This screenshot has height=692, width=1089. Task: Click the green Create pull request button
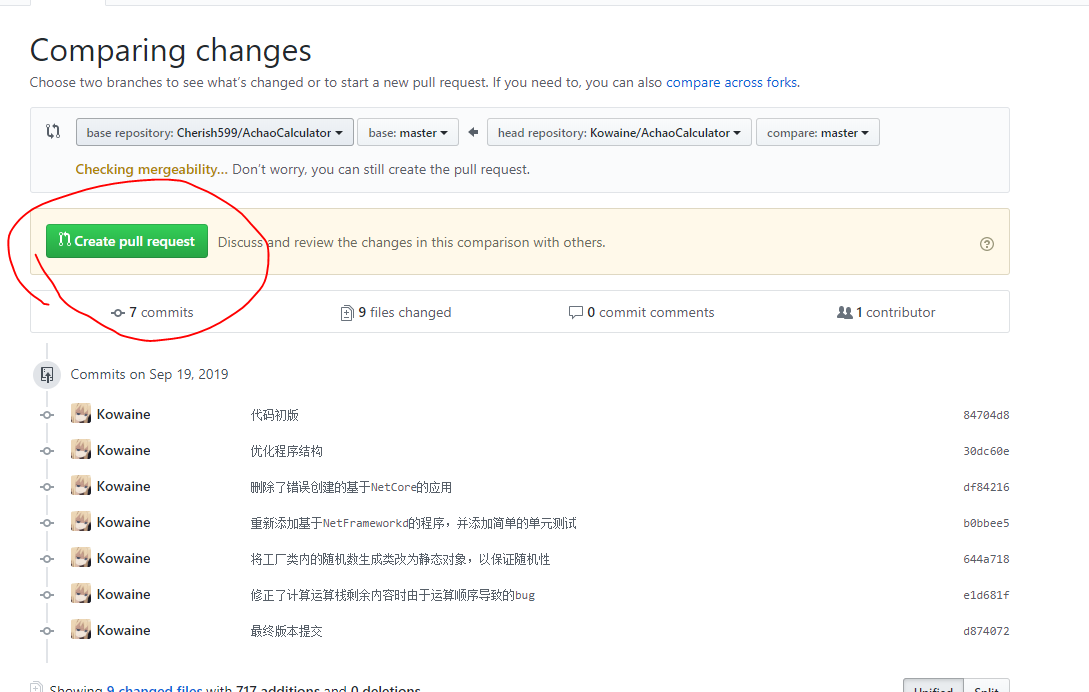[x=127, y=241]
